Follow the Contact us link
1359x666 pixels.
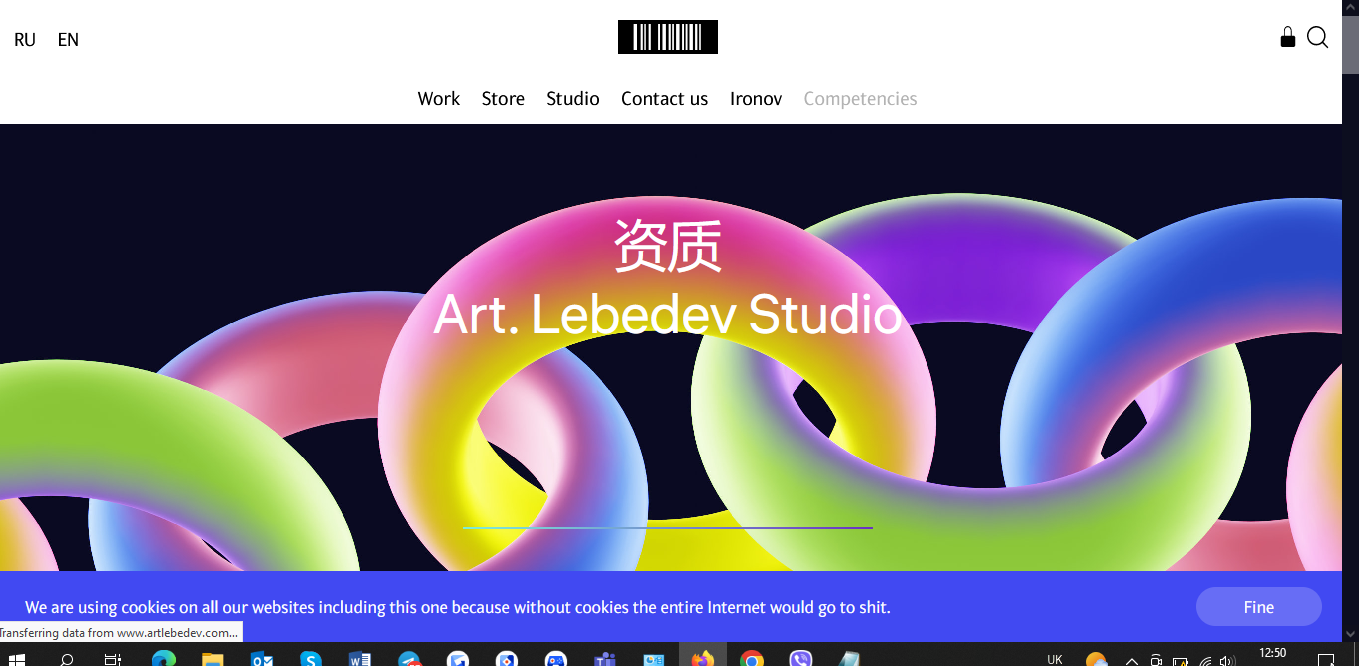pyautogui.click(x=664, y=98)
